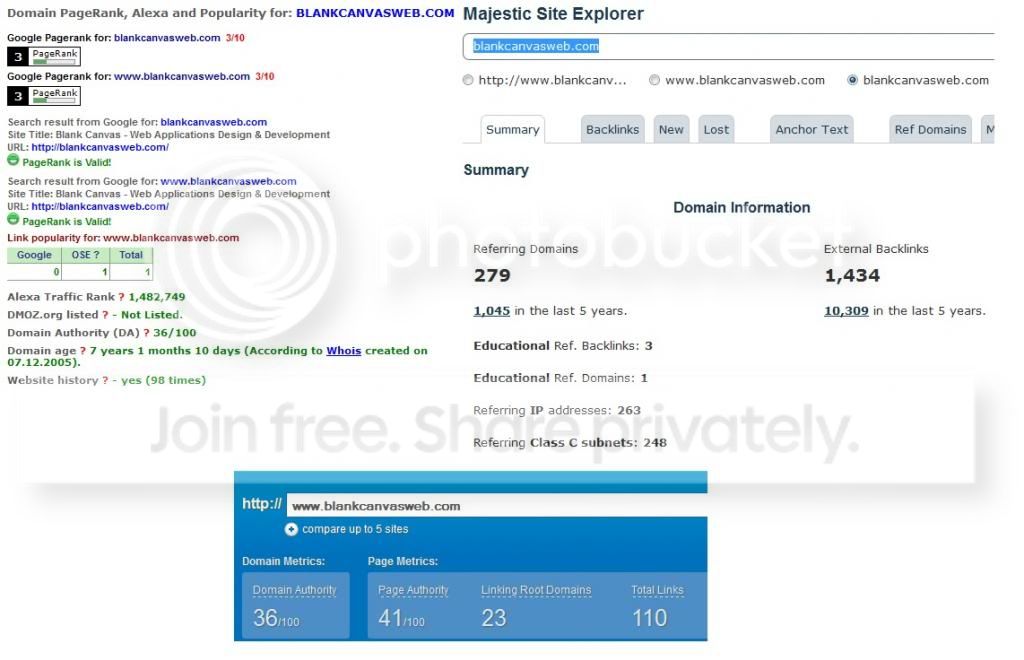
Task: Click the OSE ? column header
Action: (86, 255)
